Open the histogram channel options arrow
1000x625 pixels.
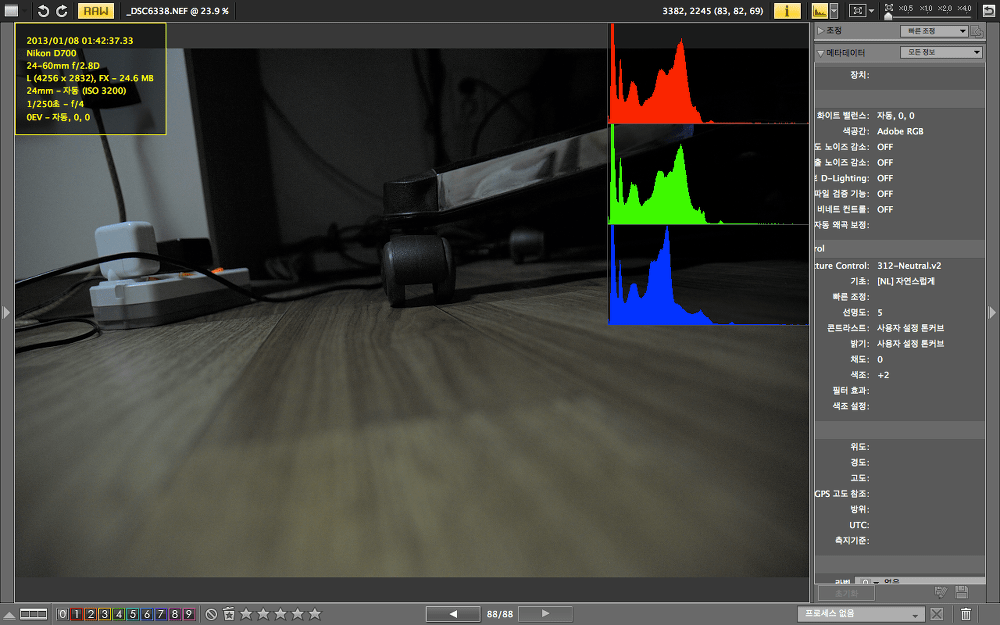(x=834, y=11)
